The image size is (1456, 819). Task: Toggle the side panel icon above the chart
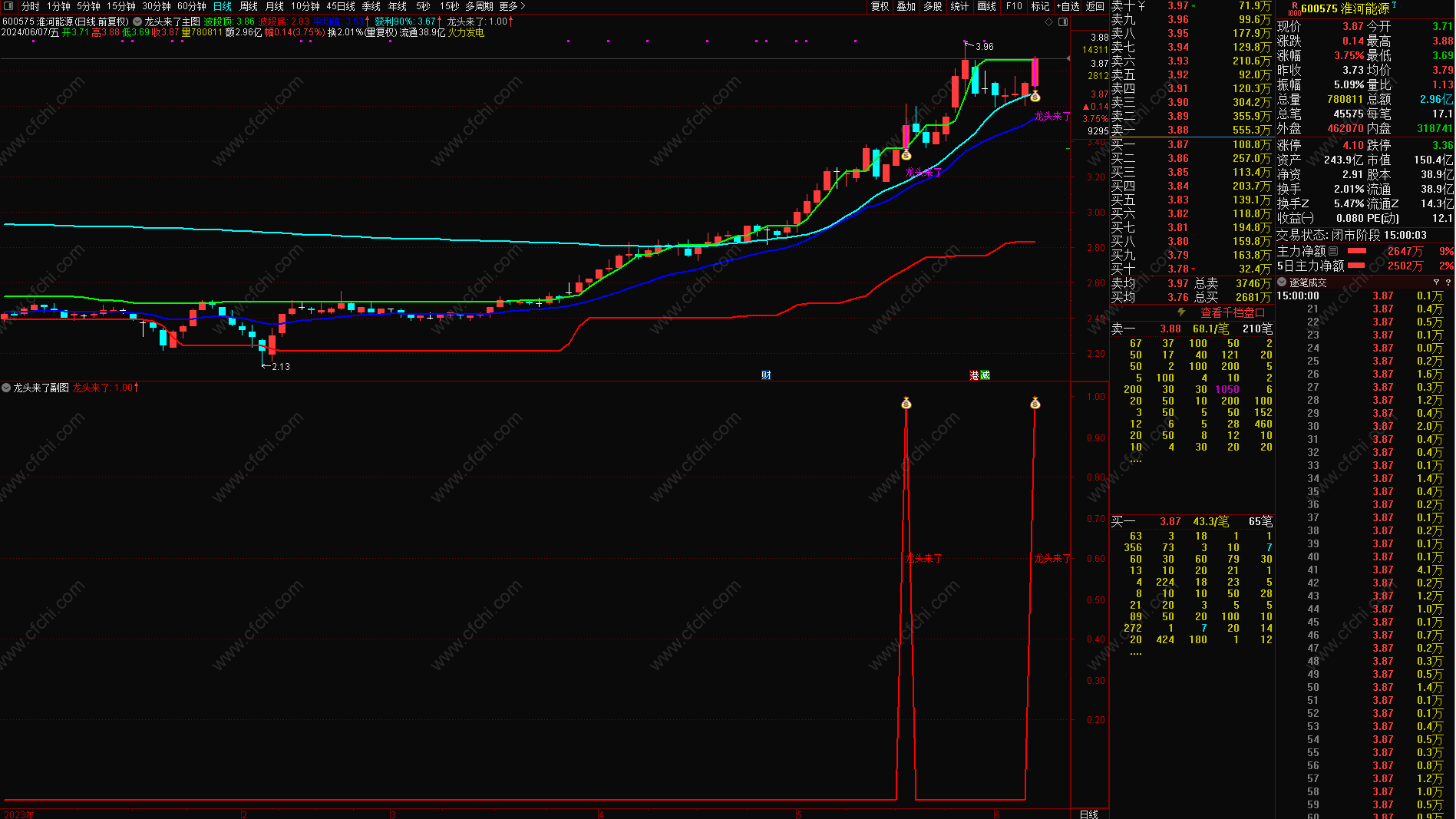(1063, 21)
